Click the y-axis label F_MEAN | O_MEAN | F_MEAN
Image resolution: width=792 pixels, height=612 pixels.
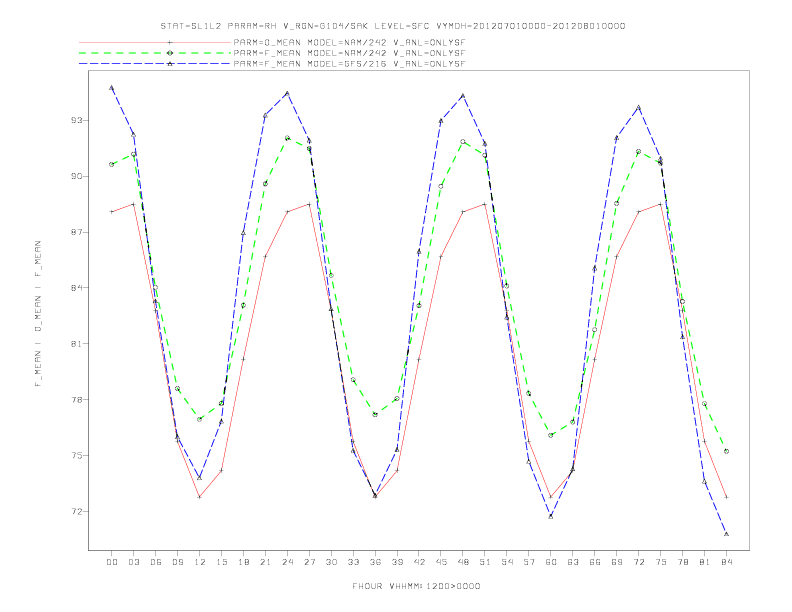pos(38,314)
